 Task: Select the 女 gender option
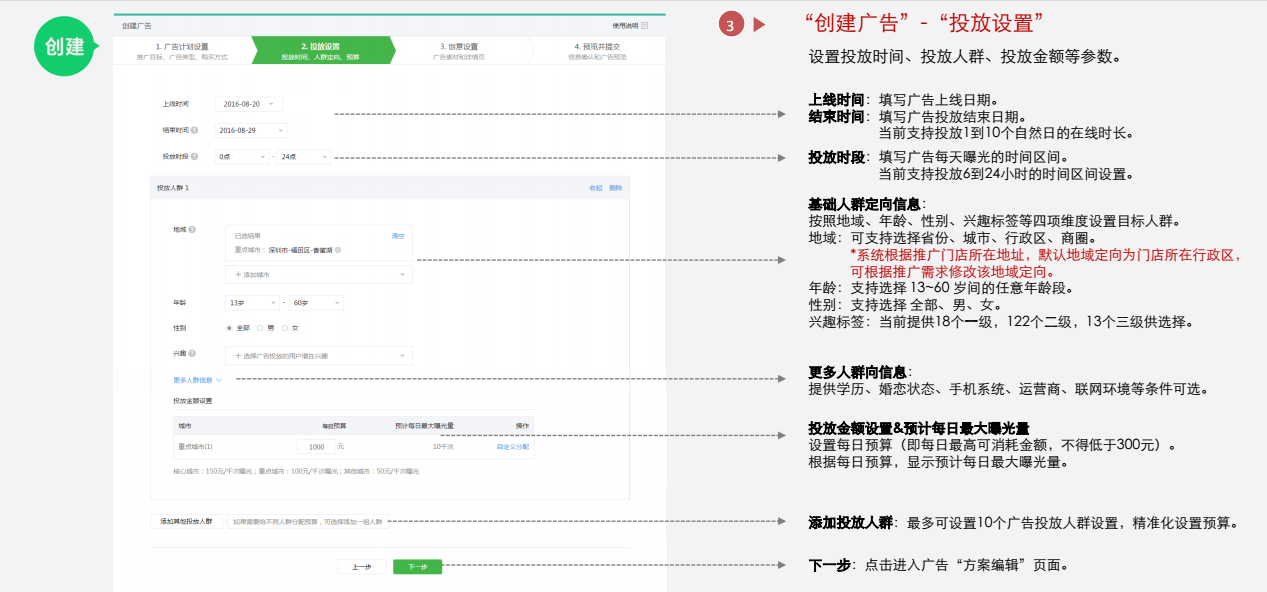click(284, 327)
